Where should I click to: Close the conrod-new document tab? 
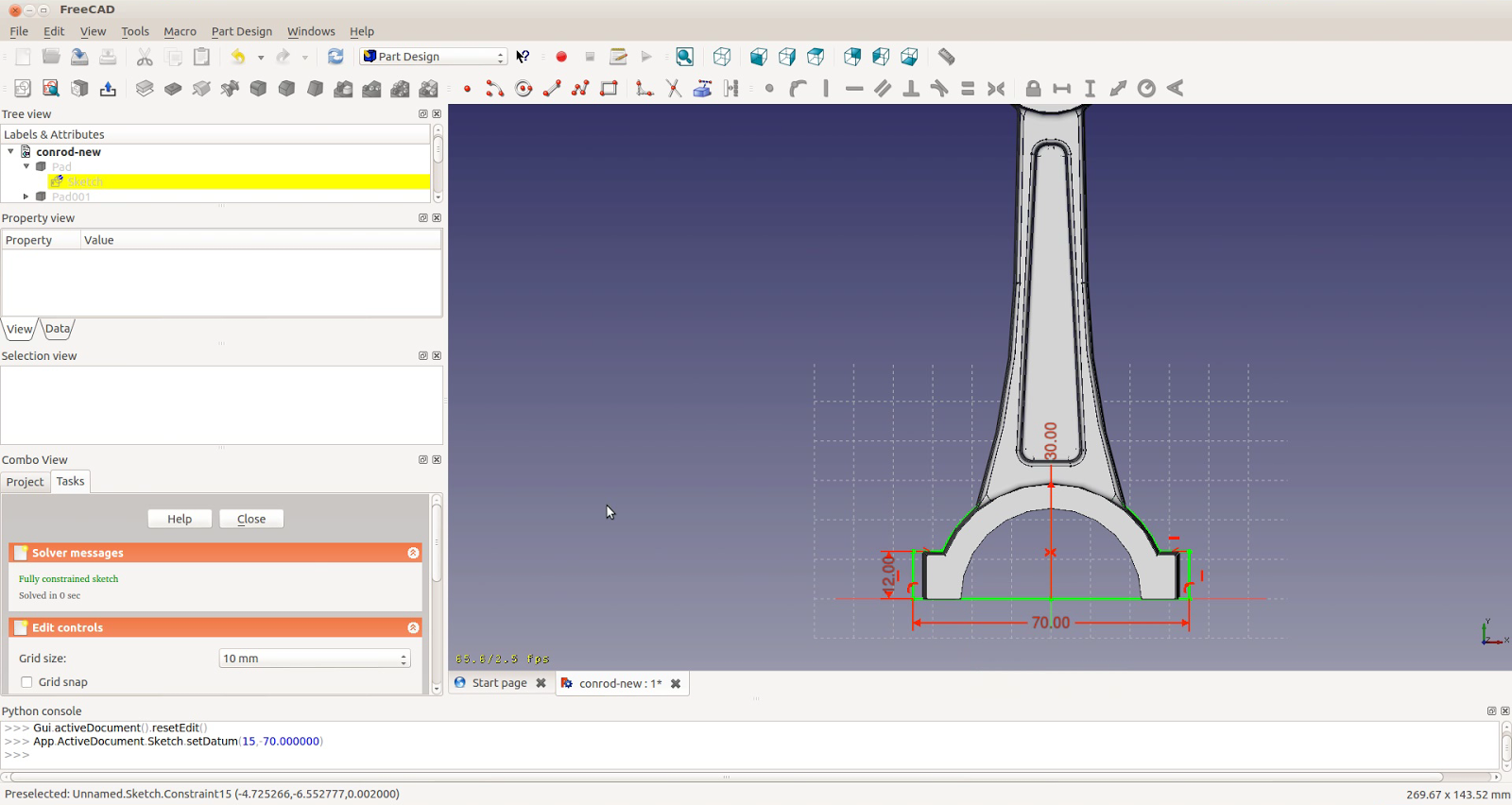point(676,683)
